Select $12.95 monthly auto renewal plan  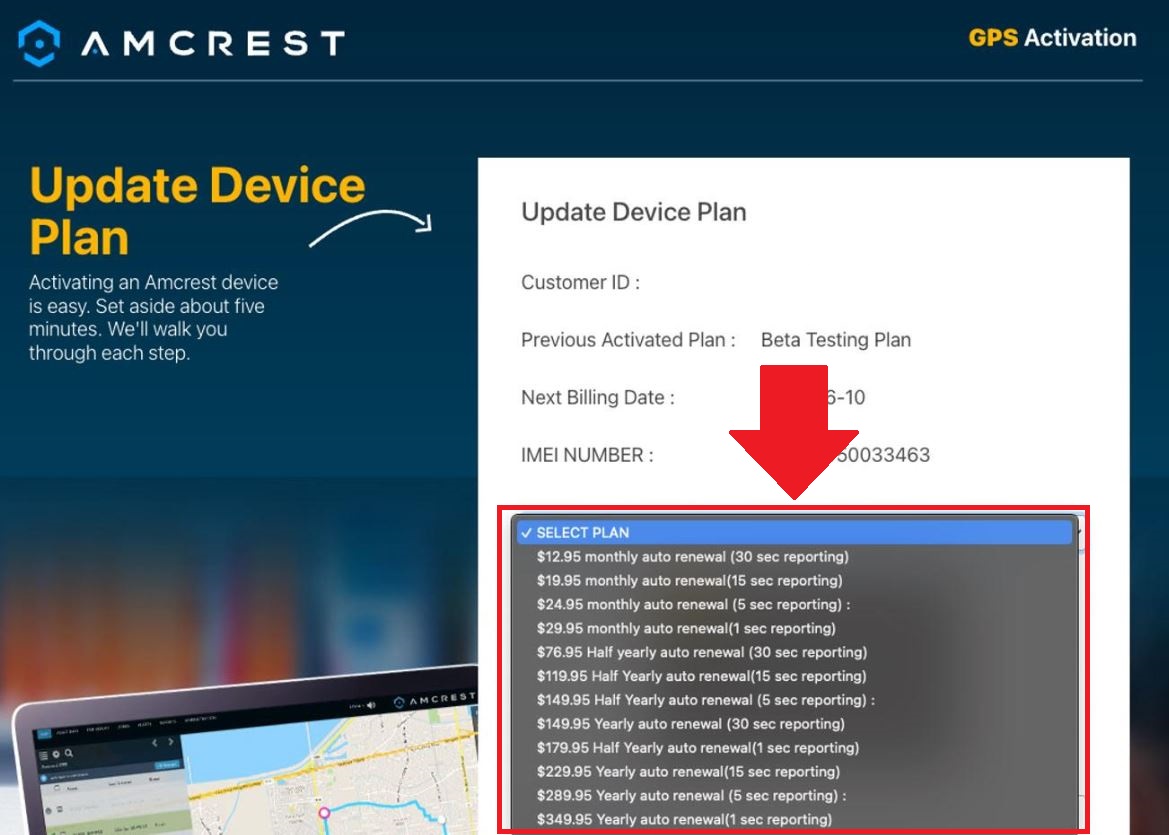(x=793, y=557)
